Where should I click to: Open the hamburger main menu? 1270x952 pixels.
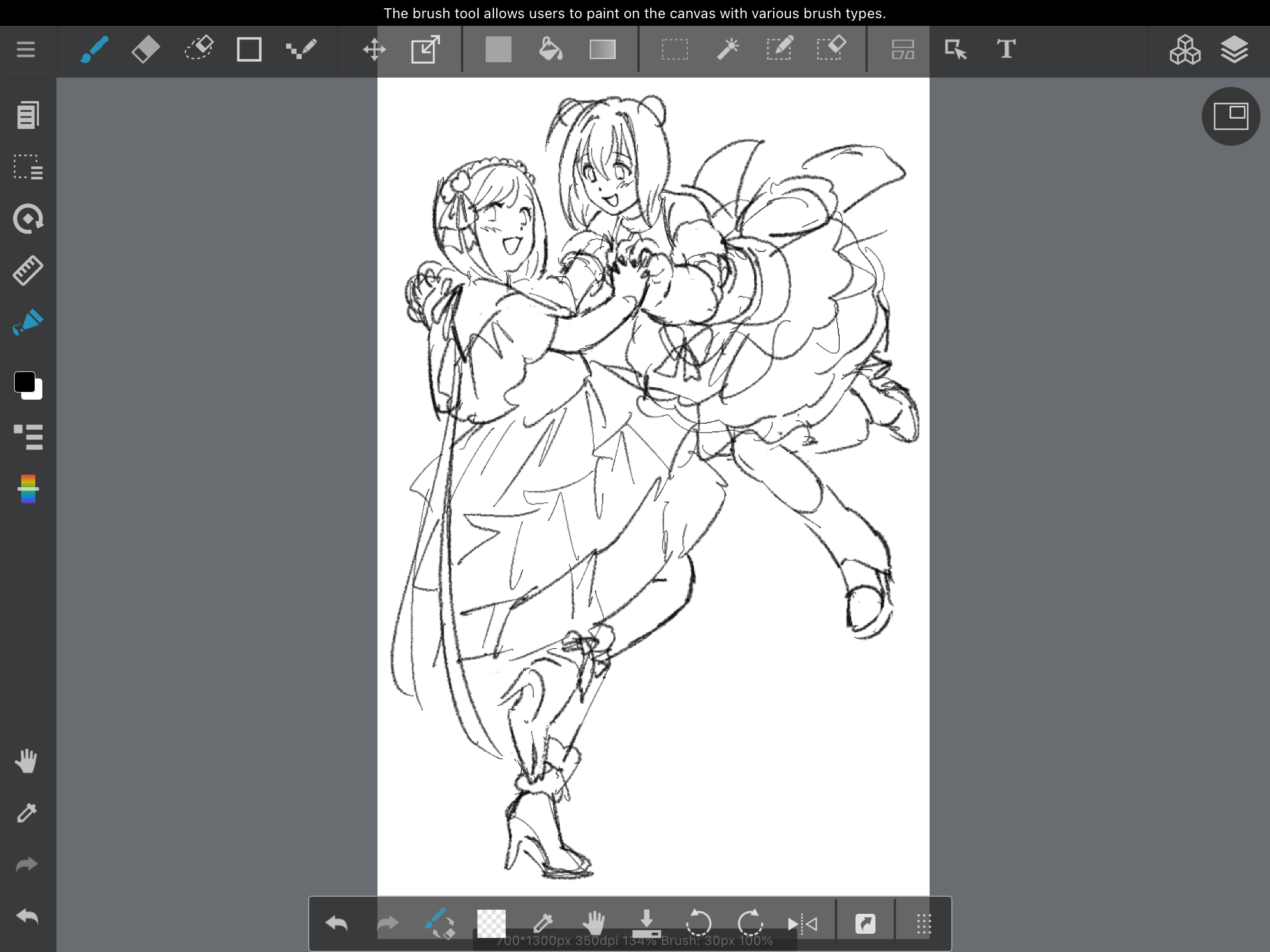tap(26, 49)
